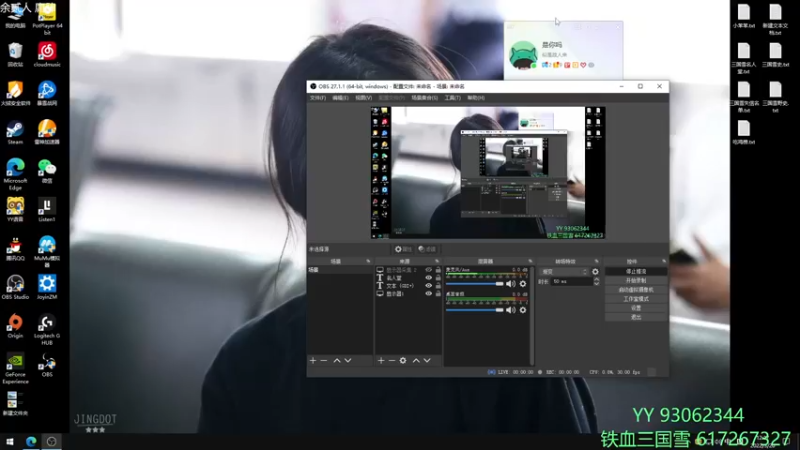
Task: Open OBS Studio desktop shortcut
Action: pos(15,287)
